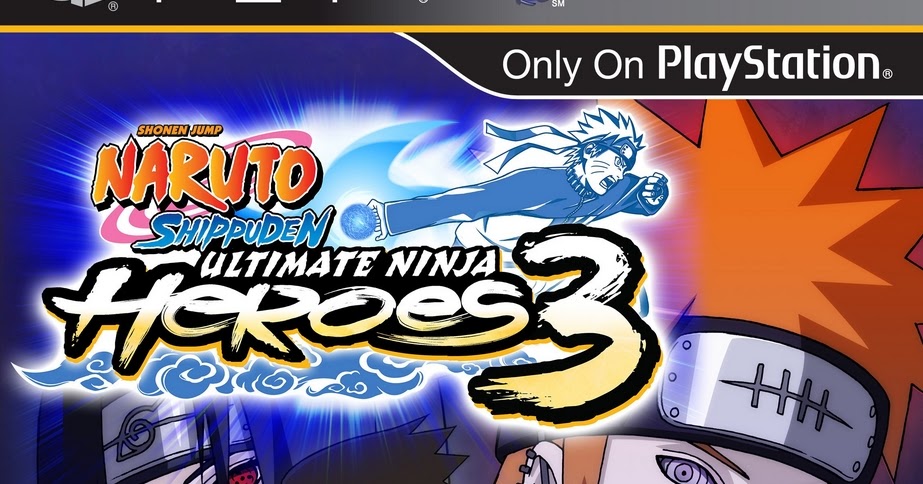Screen dimensions: 923x484
Task: Click the small SM service mark
Action: (x=558, y=5)
